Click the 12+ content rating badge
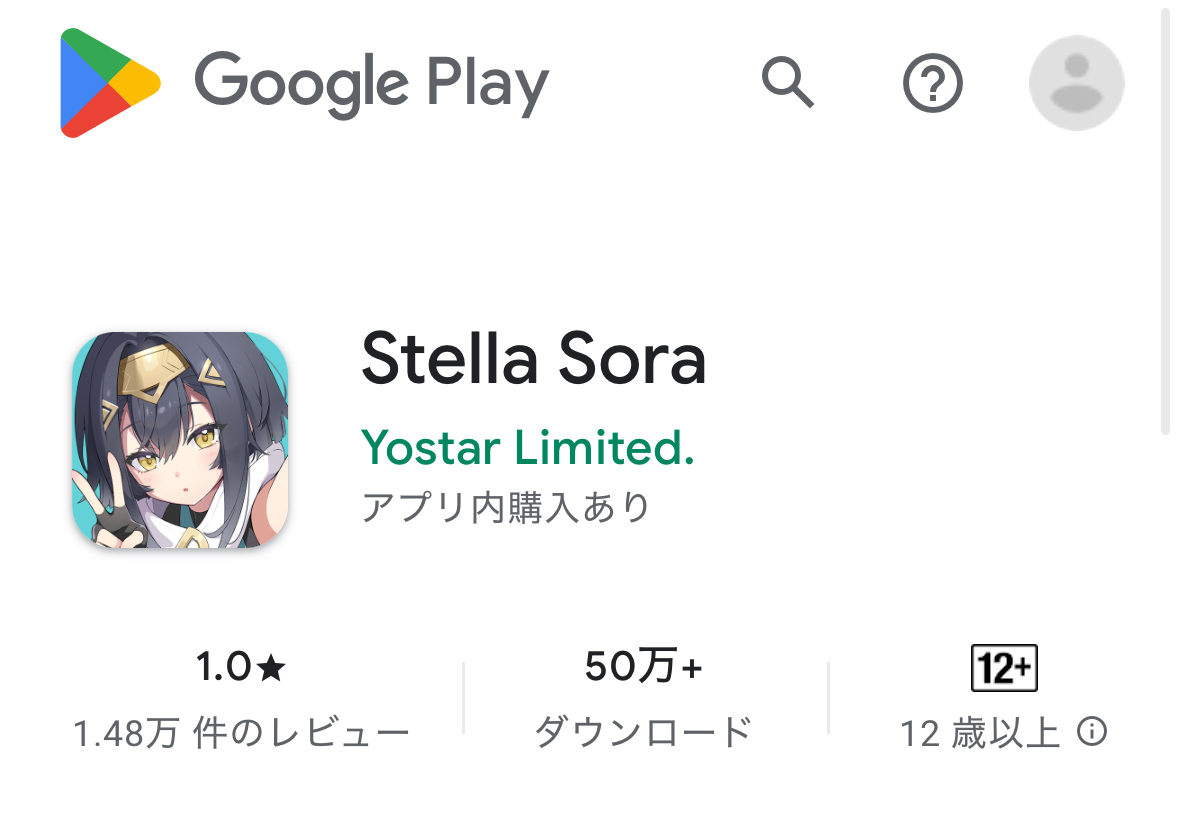 tap(1004, 669)
